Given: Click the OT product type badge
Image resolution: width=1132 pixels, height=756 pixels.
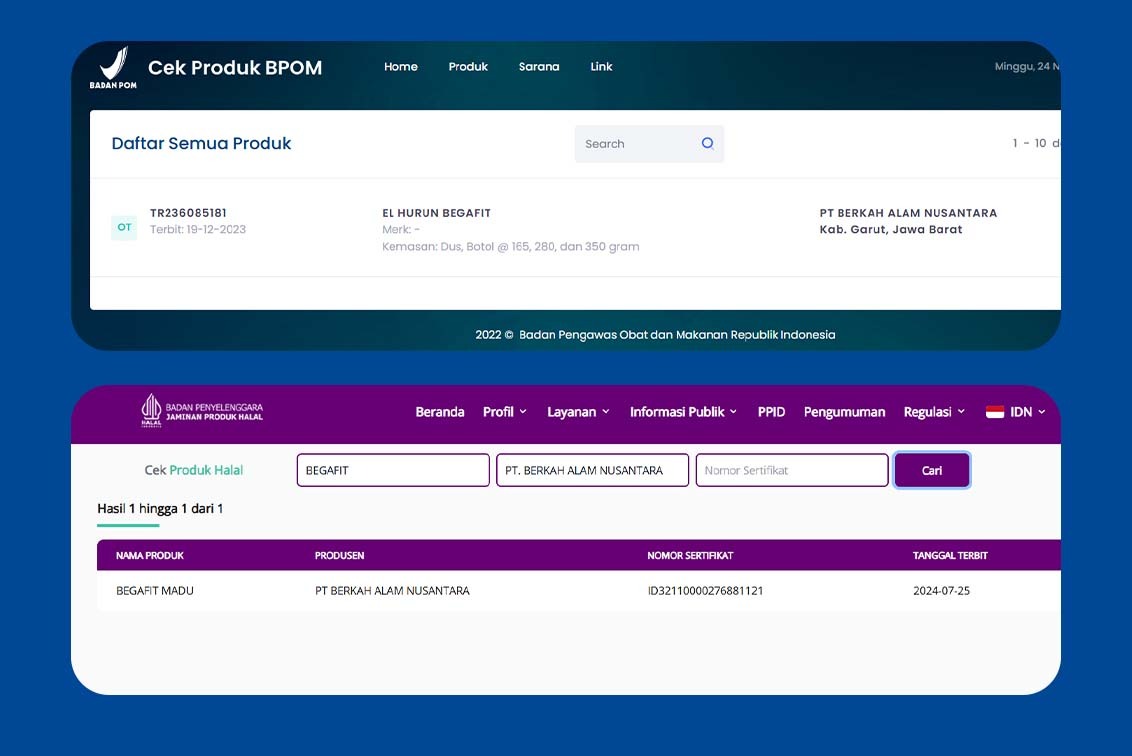Looking at the screenshot, I should 124,227.
